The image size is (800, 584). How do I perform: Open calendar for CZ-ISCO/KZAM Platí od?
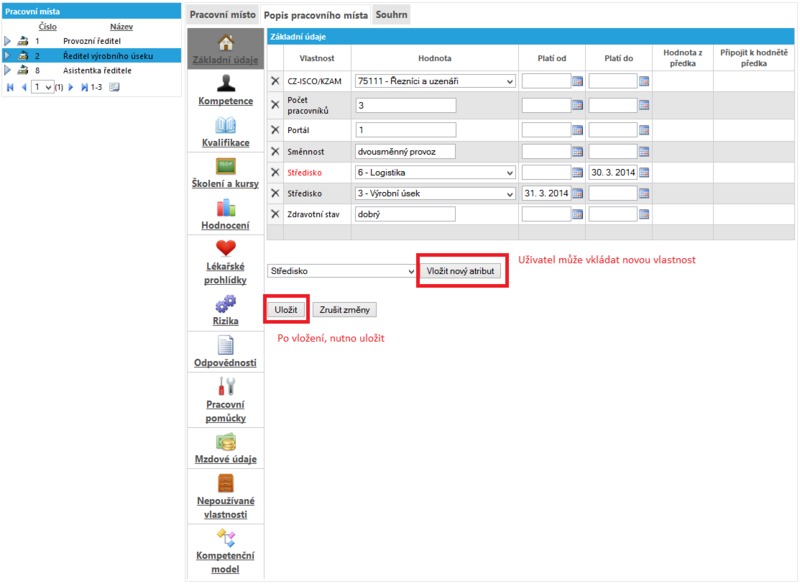coord(578,81)
